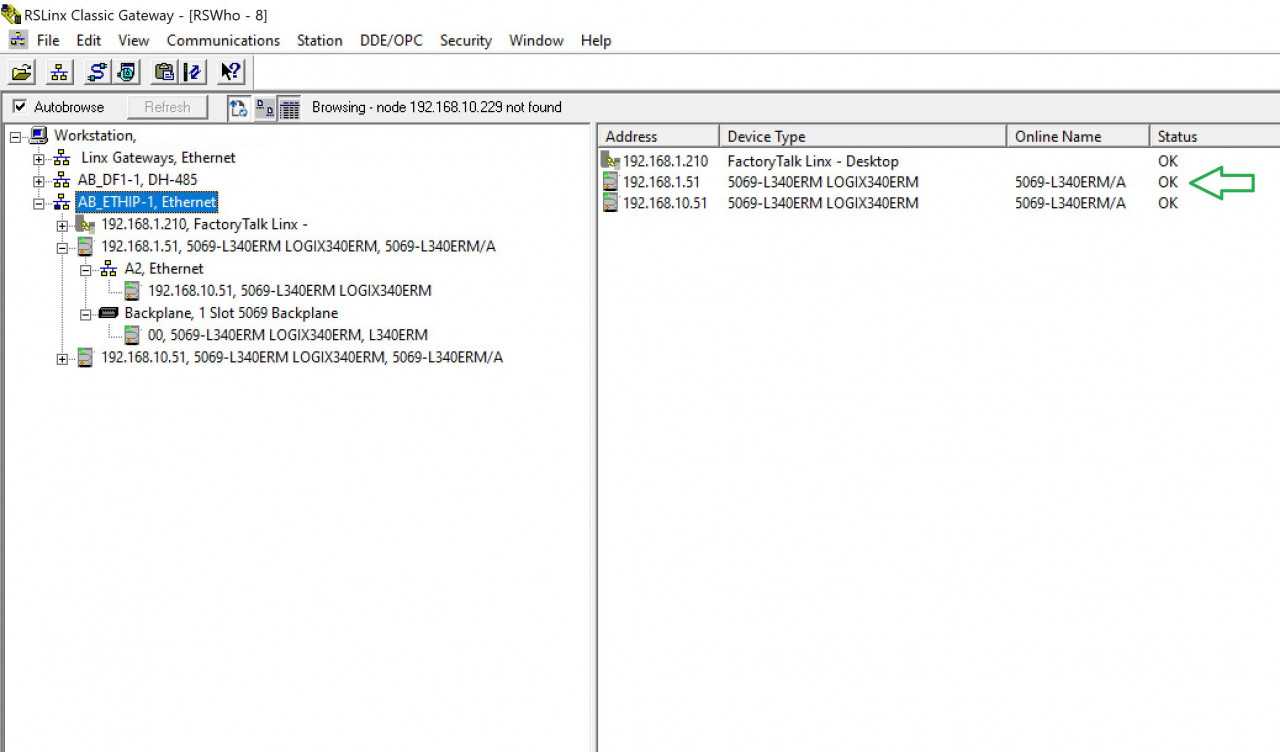The image size is (1280, 752).
Task: Collapse the AB_ETHIP-1, Ethernet node
Action: 39,203
